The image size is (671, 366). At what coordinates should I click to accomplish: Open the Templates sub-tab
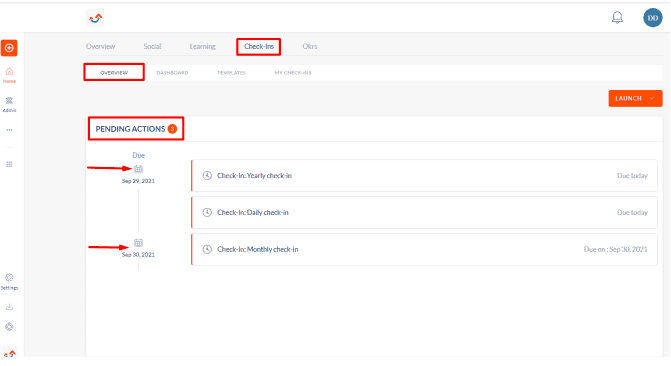[232, 73]
